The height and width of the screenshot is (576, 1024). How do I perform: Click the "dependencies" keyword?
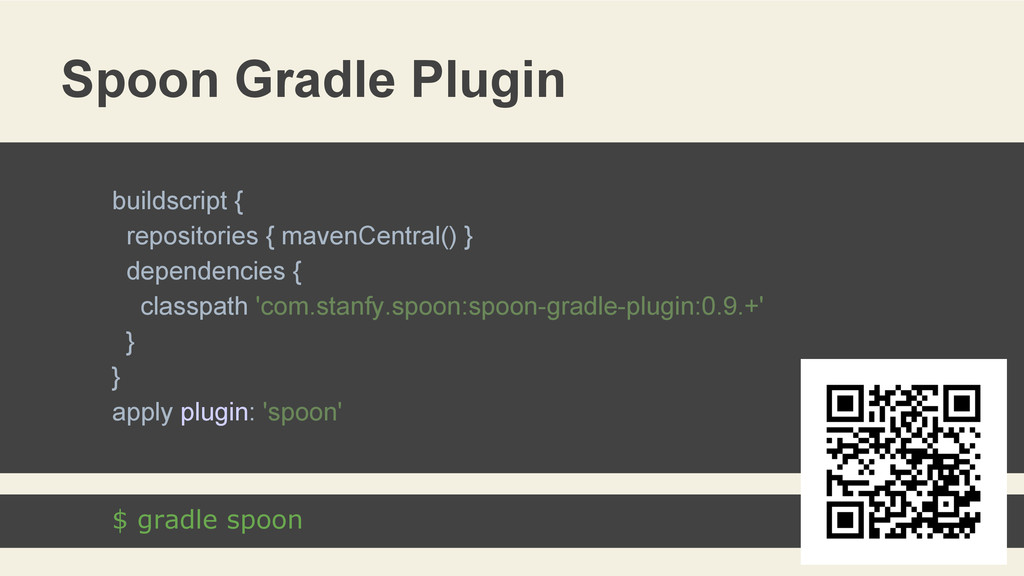click(x=205, y=271)
